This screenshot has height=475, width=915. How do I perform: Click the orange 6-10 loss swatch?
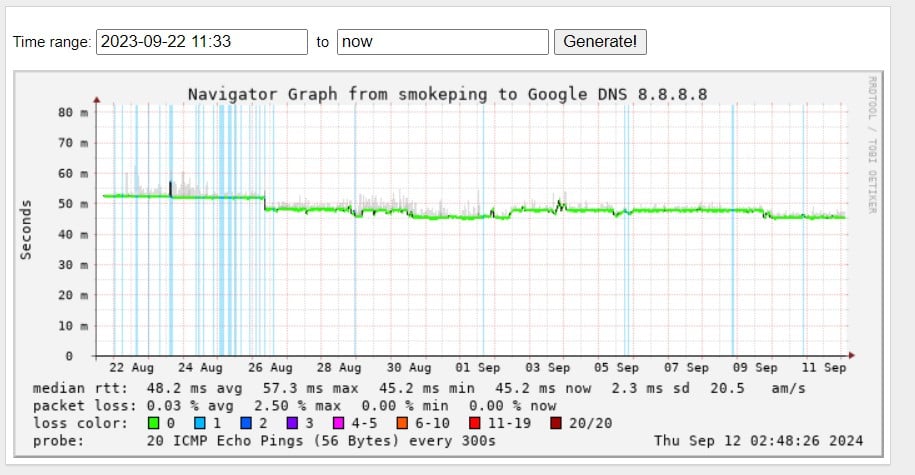coord(401,423)
